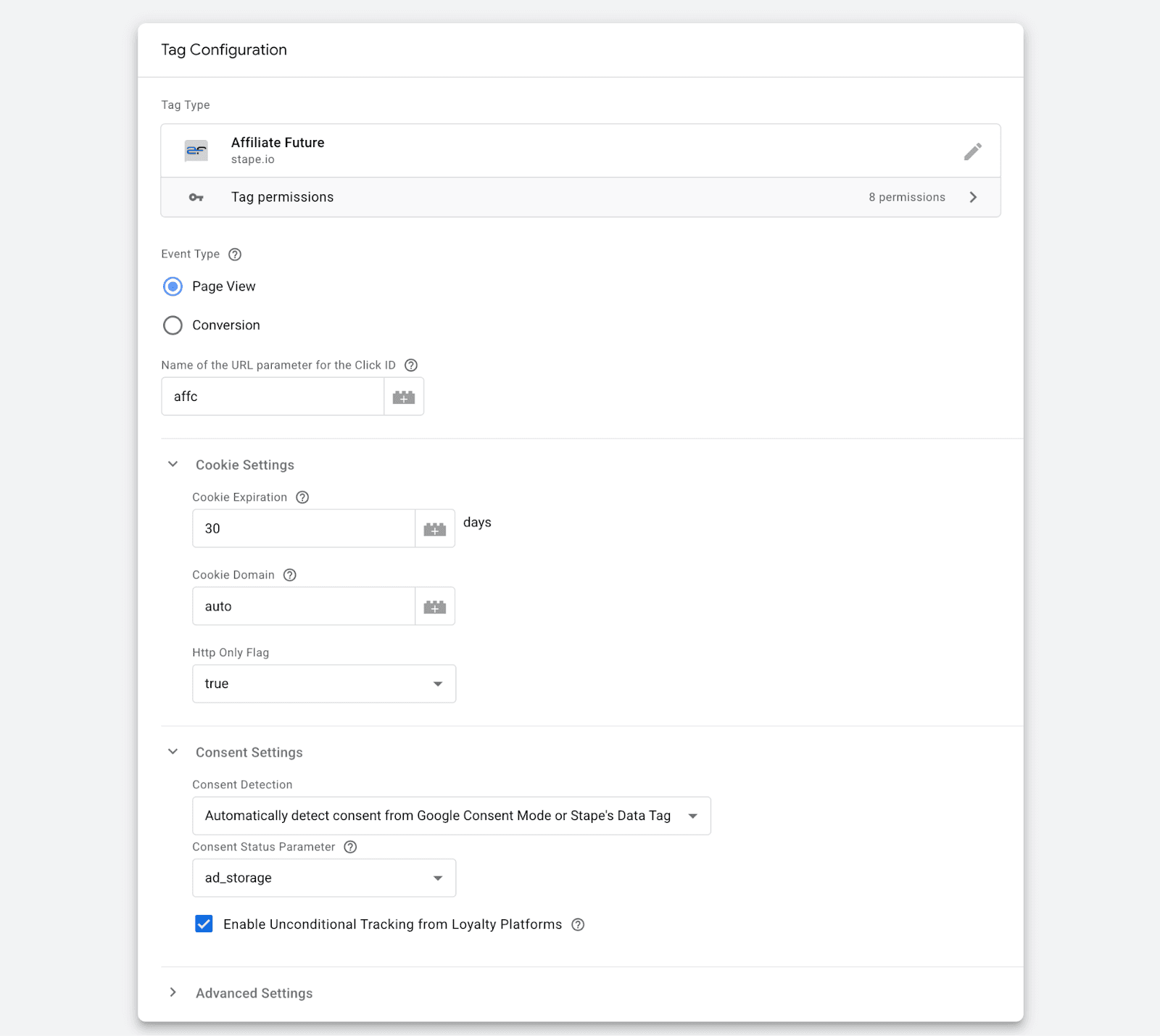1160x1036 pixels.
Task: Click the Affiliate Future logo icon
Action: click(x=195, y=150)
